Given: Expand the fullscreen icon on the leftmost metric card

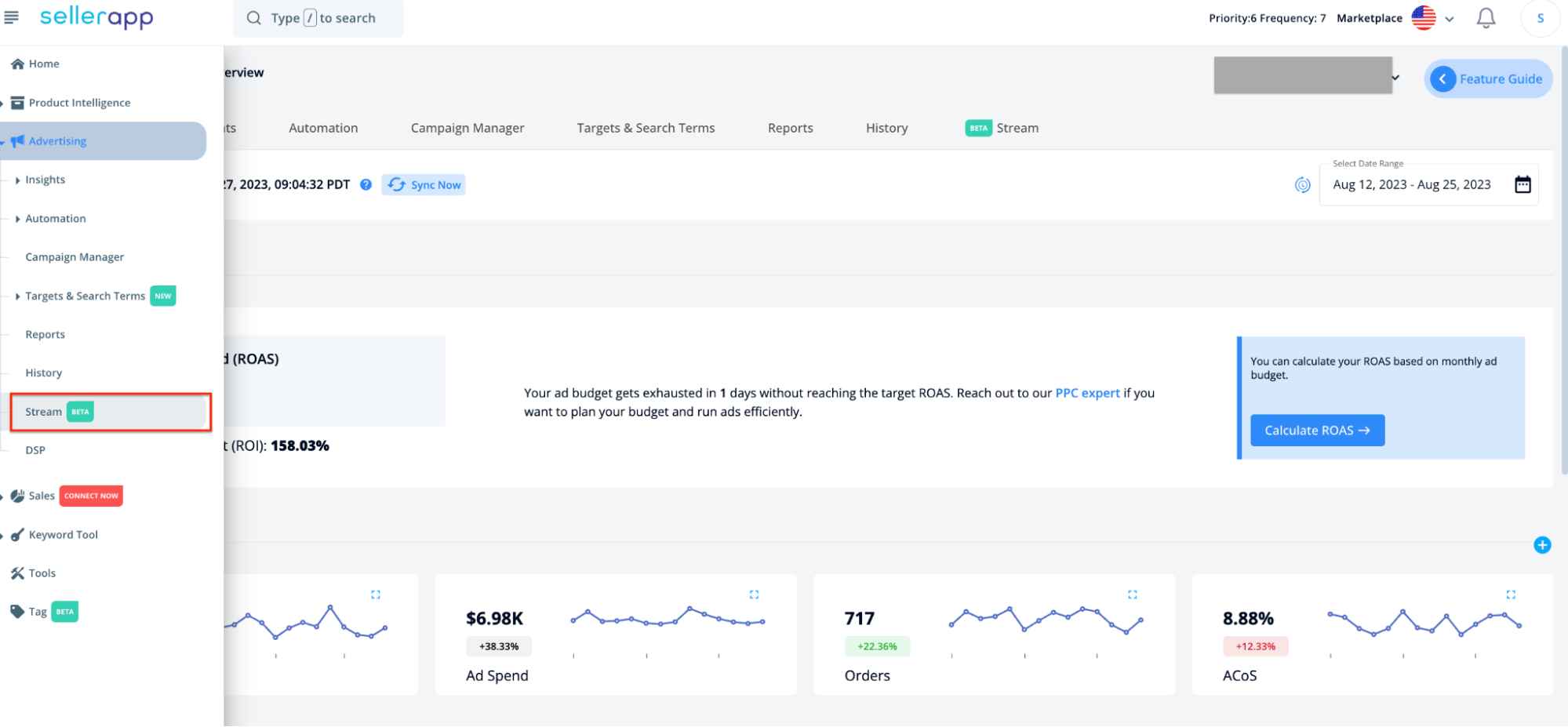Looking at the screenshot, I should click(x=376, y=594).
